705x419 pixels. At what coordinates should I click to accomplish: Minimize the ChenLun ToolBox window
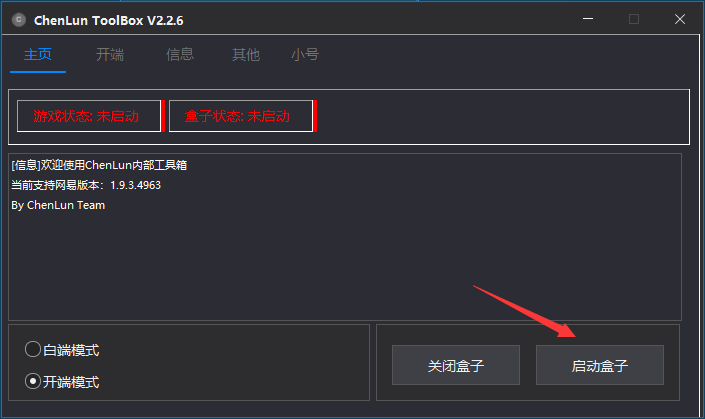[x=588, y=19]
